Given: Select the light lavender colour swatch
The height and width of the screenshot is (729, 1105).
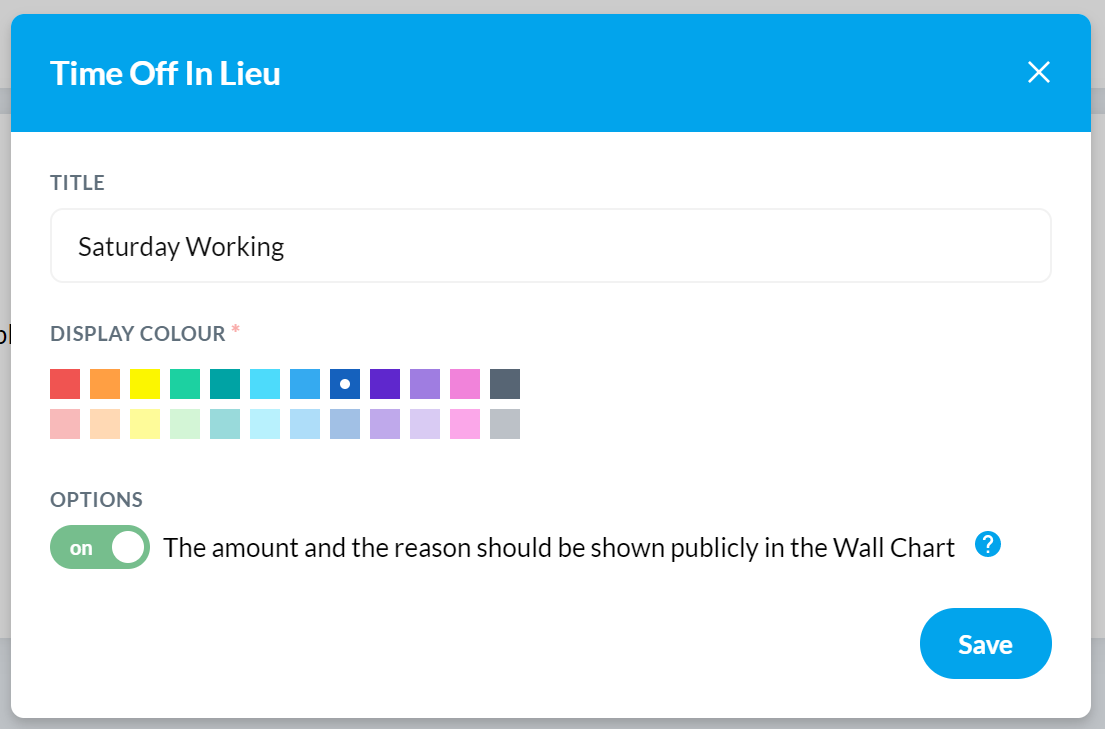Looking at the screenshot, I should [425, 424].
